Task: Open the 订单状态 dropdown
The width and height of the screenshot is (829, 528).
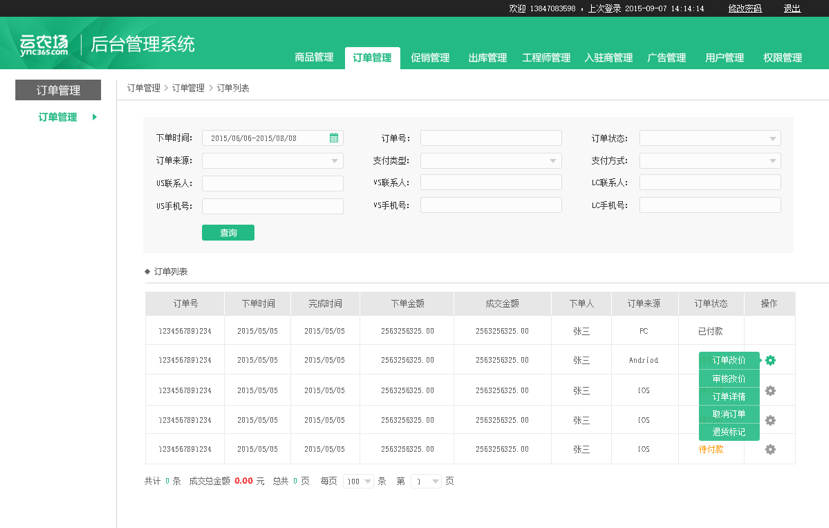Action: (710, 138)
